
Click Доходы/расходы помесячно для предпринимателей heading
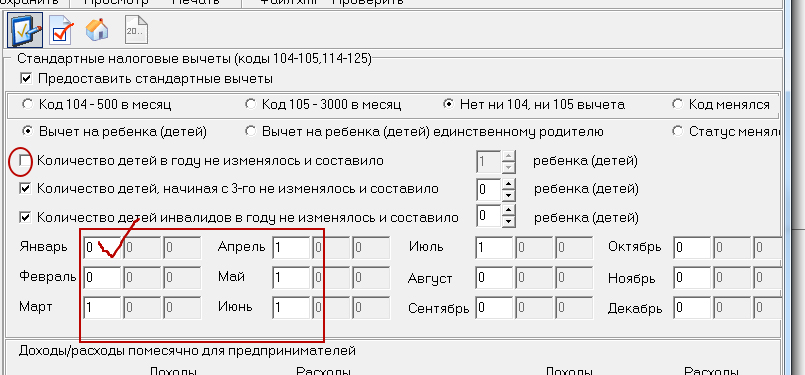pyautogui.click(x=187, y=351)
